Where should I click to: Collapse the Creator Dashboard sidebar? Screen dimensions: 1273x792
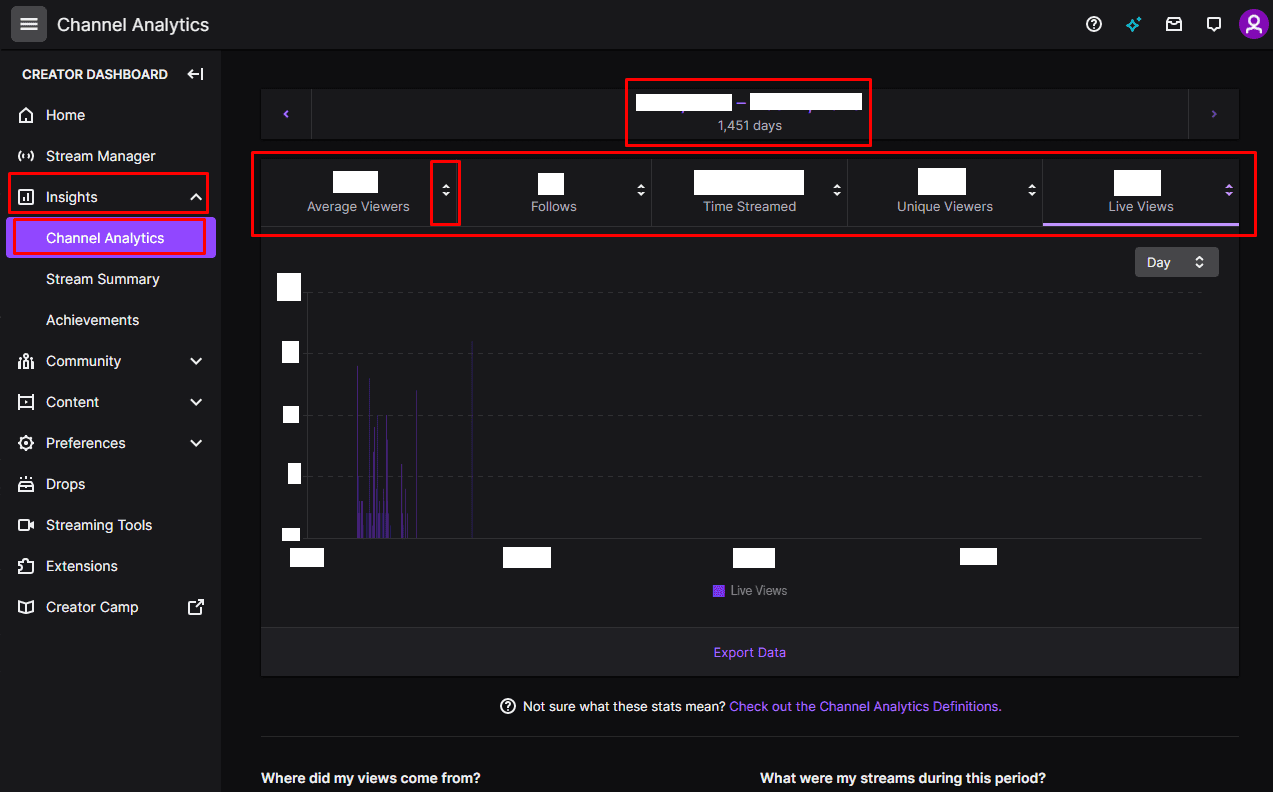point(196,74)
